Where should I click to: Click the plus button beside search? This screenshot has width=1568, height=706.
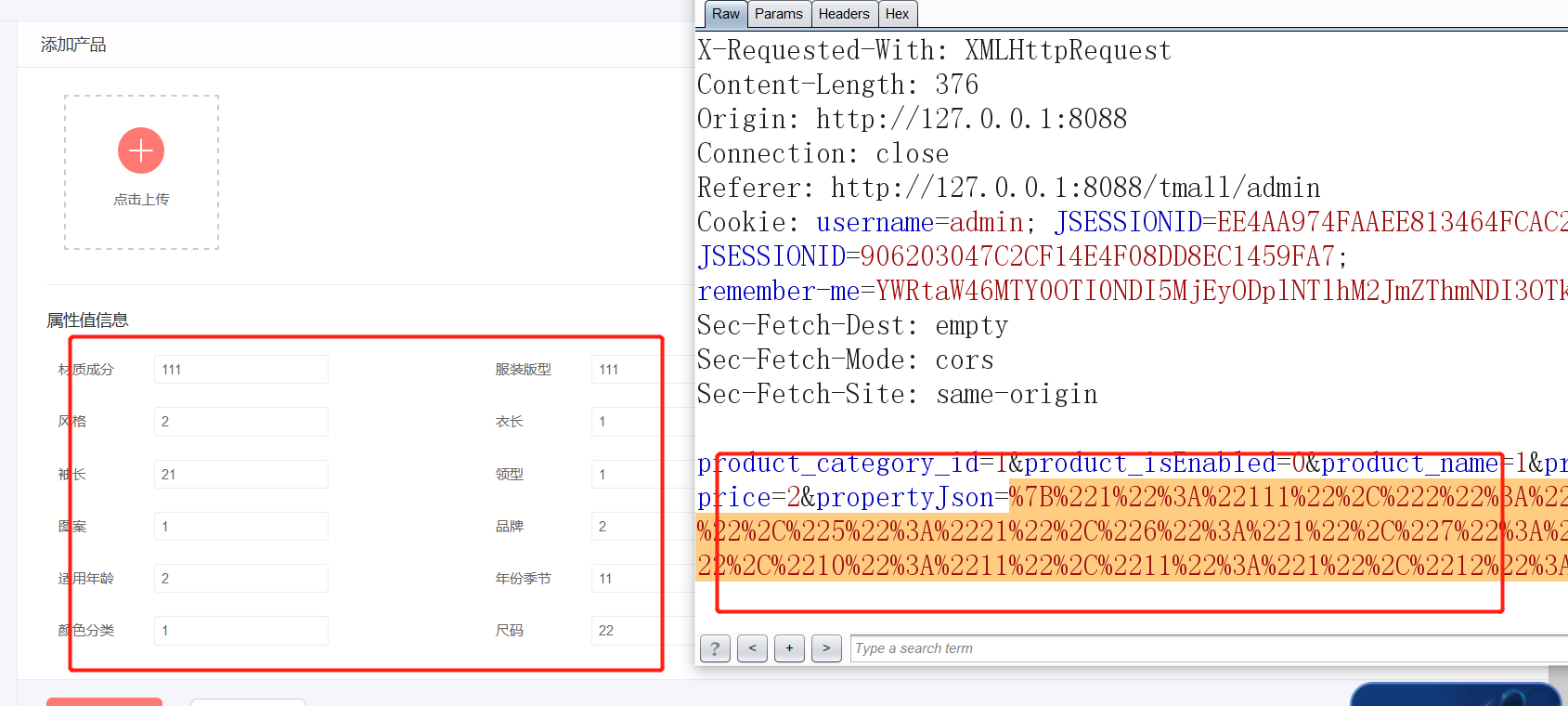[x=789, y=648]
